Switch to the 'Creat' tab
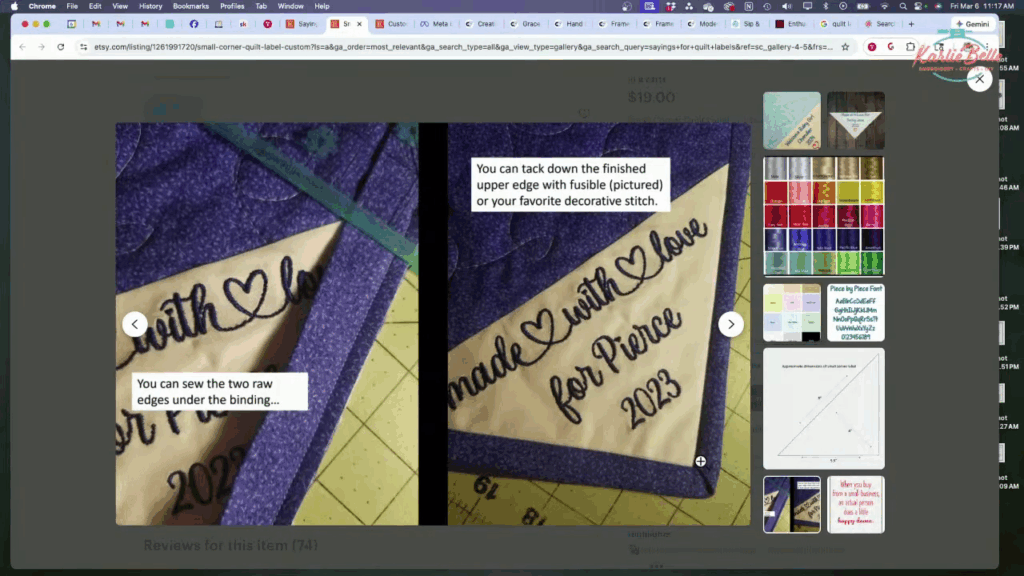This screenshot has height=576, width=1024. (x=481, y=24)
